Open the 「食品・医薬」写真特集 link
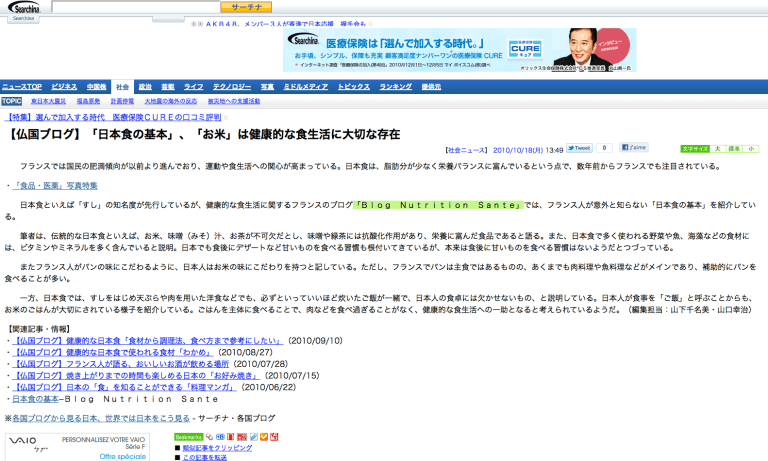Viewport: 768px width, 461px height. click(x=55, y=186)
